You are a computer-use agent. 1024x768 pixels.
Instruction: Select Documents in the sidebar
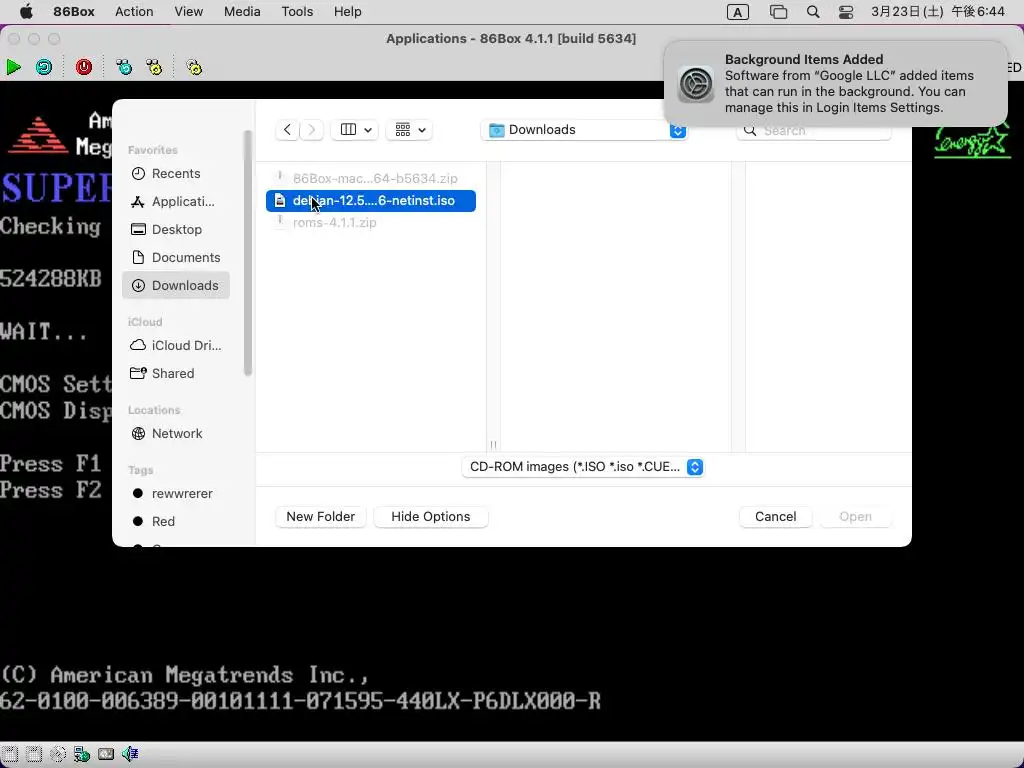(176, 257)
